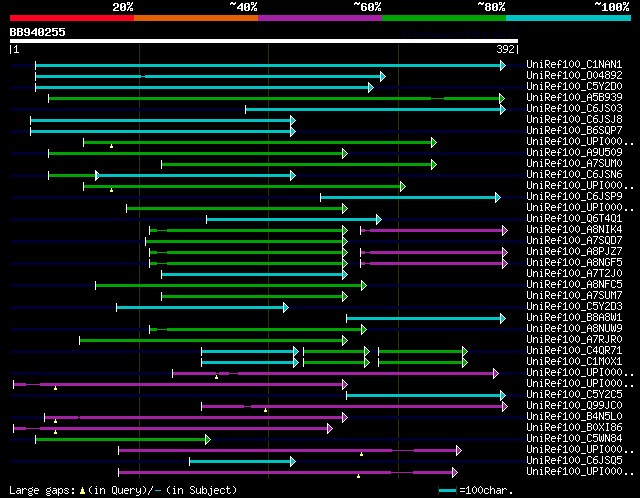Select the UniRef100_C1M0X1 label

574,362
